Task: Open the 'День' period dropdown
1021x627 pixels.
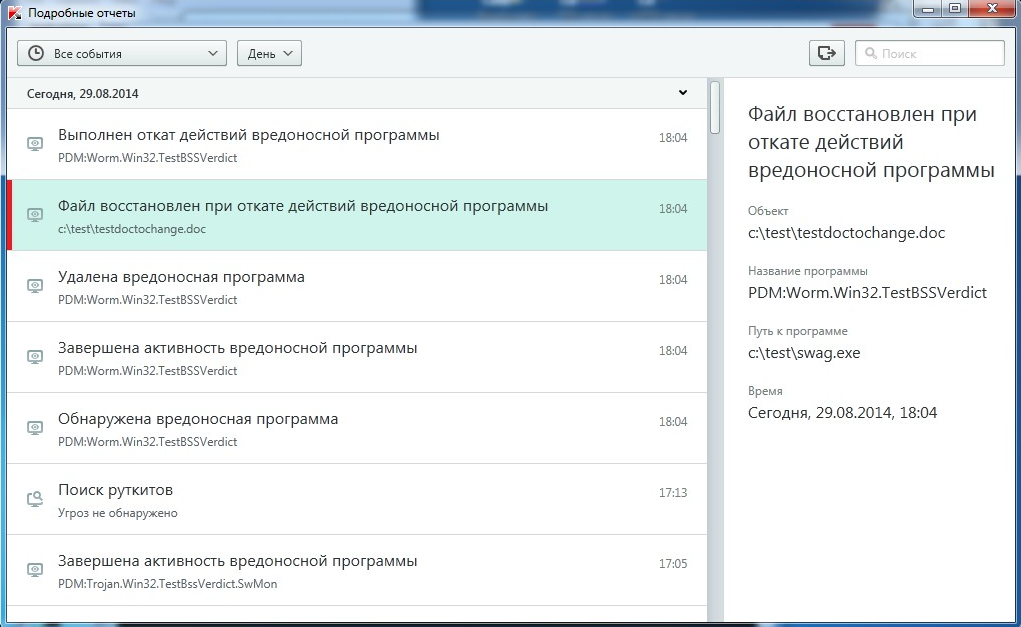Action: (x=269, y=53)
